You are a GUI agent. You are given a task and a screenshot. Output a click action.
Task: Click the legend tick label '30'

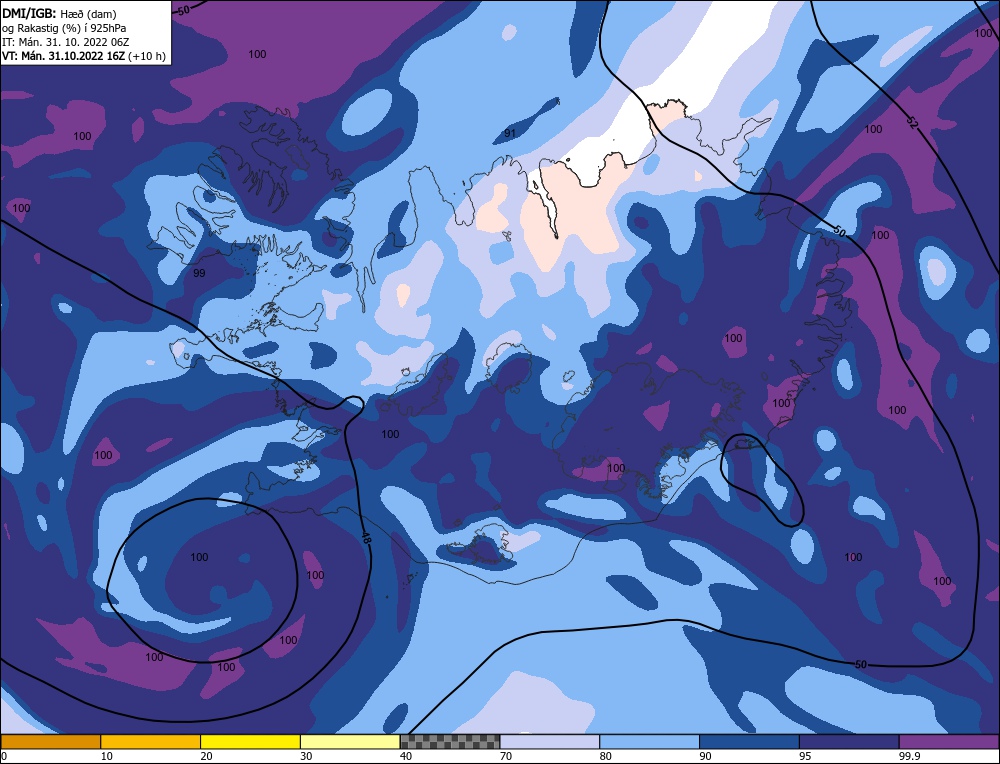(306, 756)
